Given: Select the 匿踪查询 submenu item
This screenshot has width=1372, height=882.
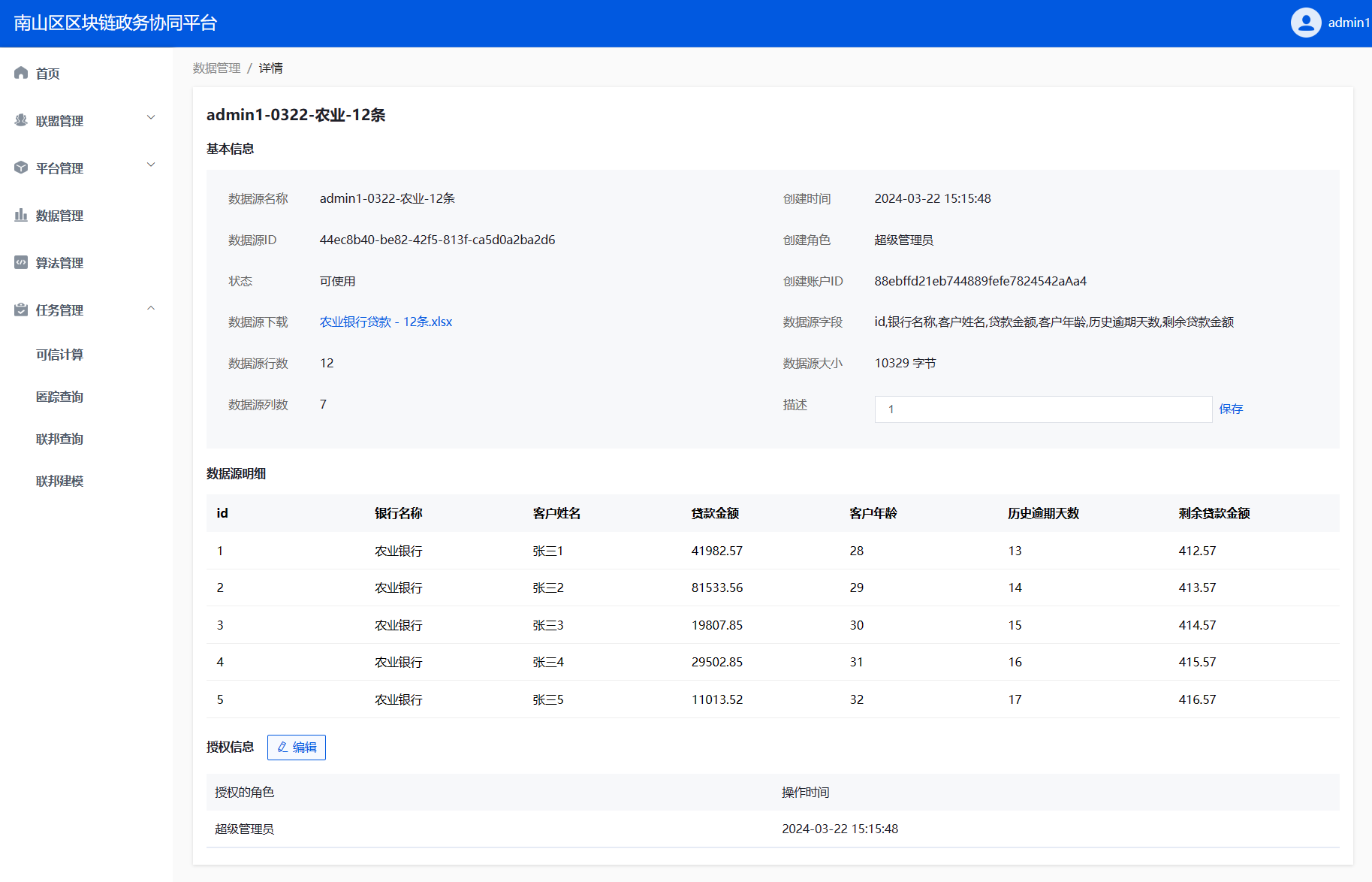Looking at the screenshot, I should tap(59, 397).
